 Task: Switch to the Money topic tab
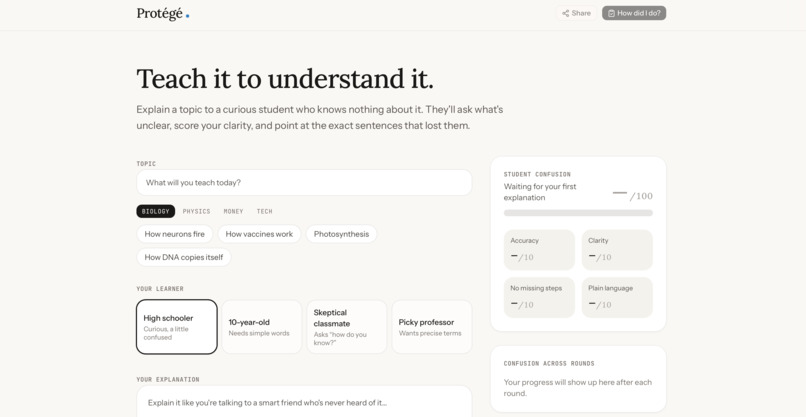coord(233,211)
